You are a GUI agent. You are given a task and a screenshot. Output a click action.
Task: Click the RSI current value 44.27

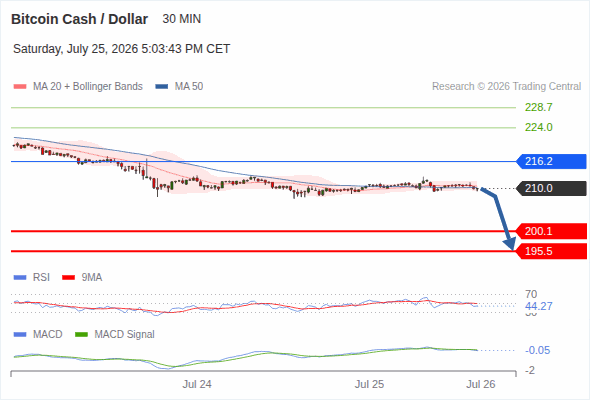click(539, 306)
